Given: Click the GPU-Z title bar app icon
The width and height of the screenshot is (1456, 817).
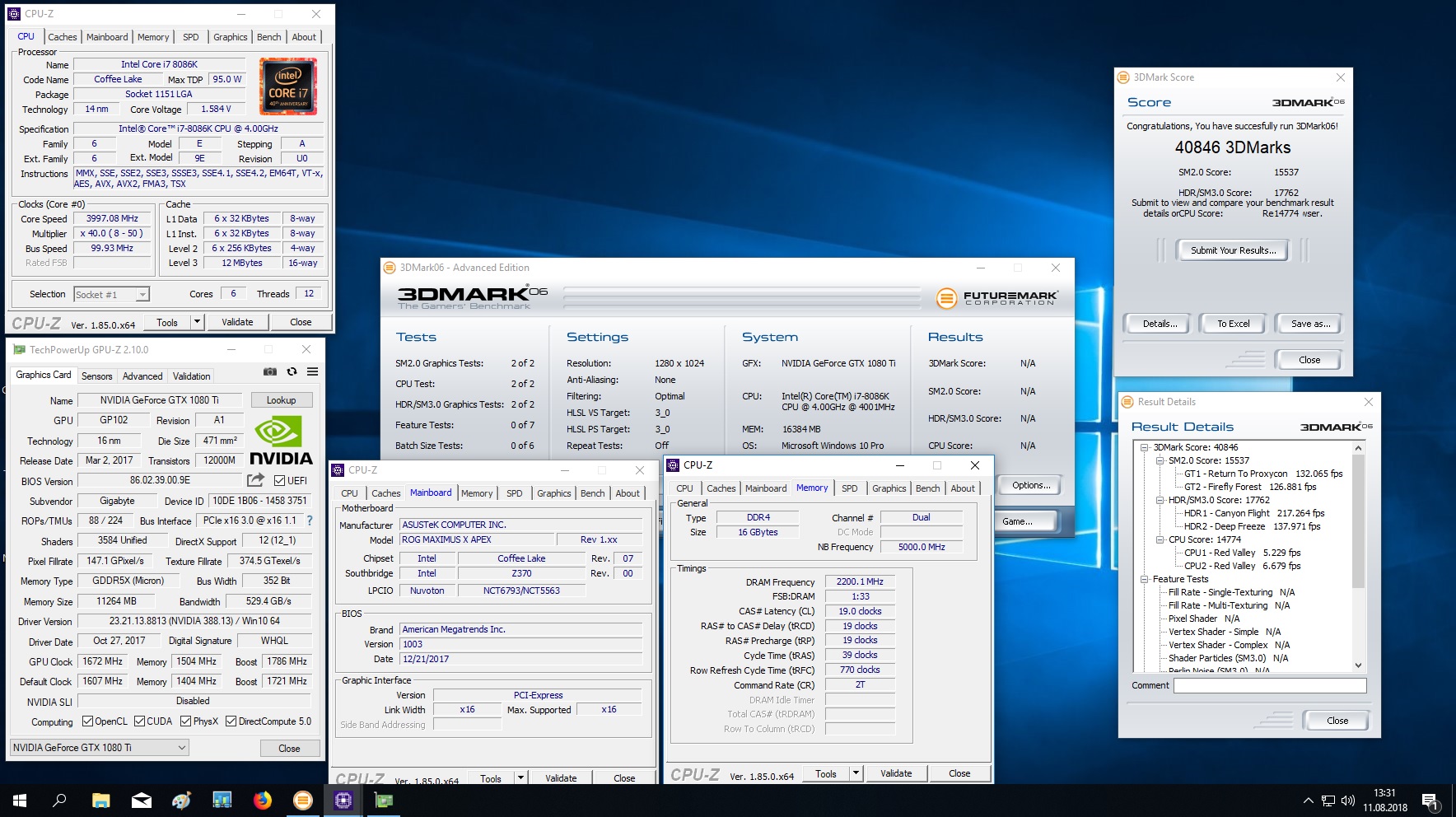Looking at the screenshot, I should point(19,349).
